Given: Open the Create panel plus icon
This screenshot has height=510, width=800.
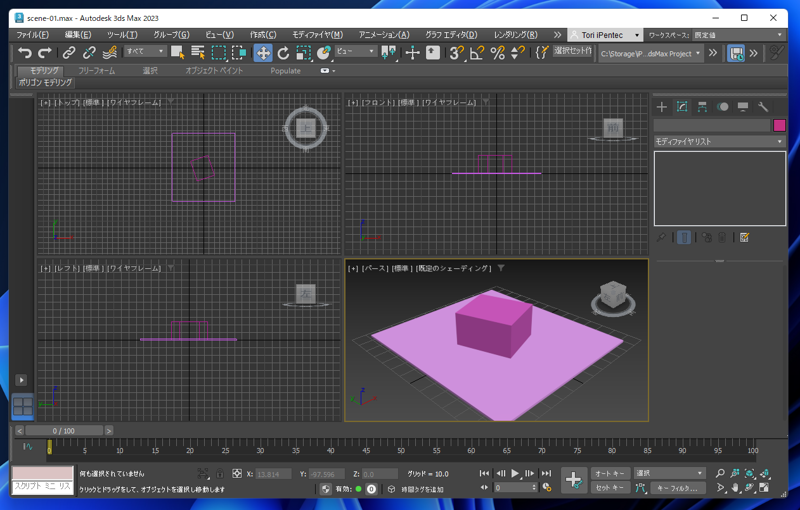Looking at the screenshot, I should pyautogui.click(x=661, y=106).
